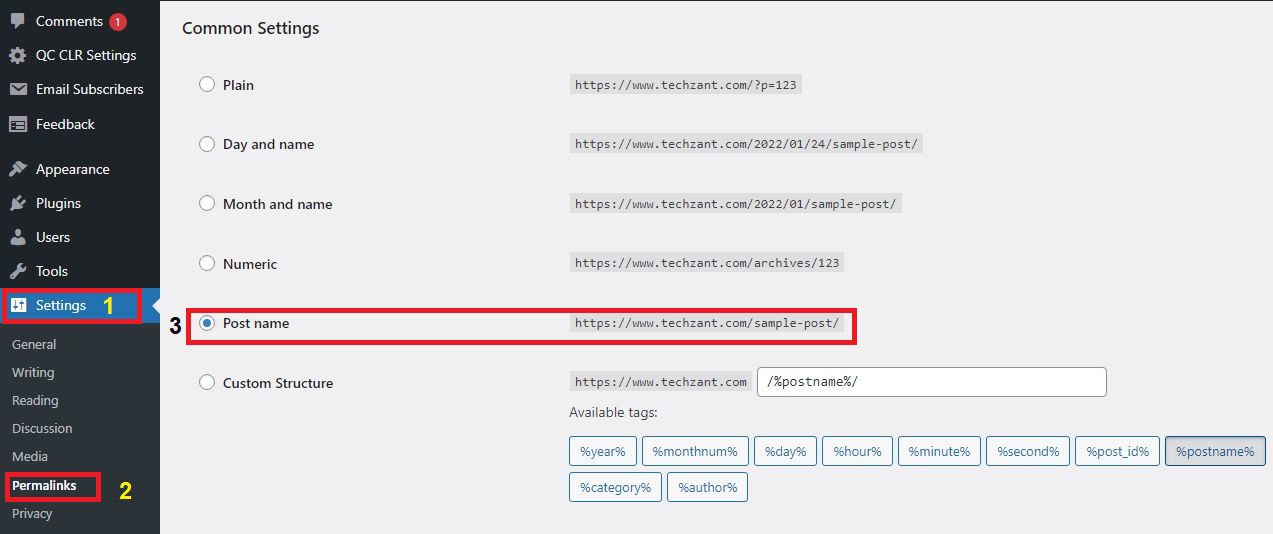1273x534 pixels.
Task: Select the Custom Structure radio button
Action: pos(207,382)
